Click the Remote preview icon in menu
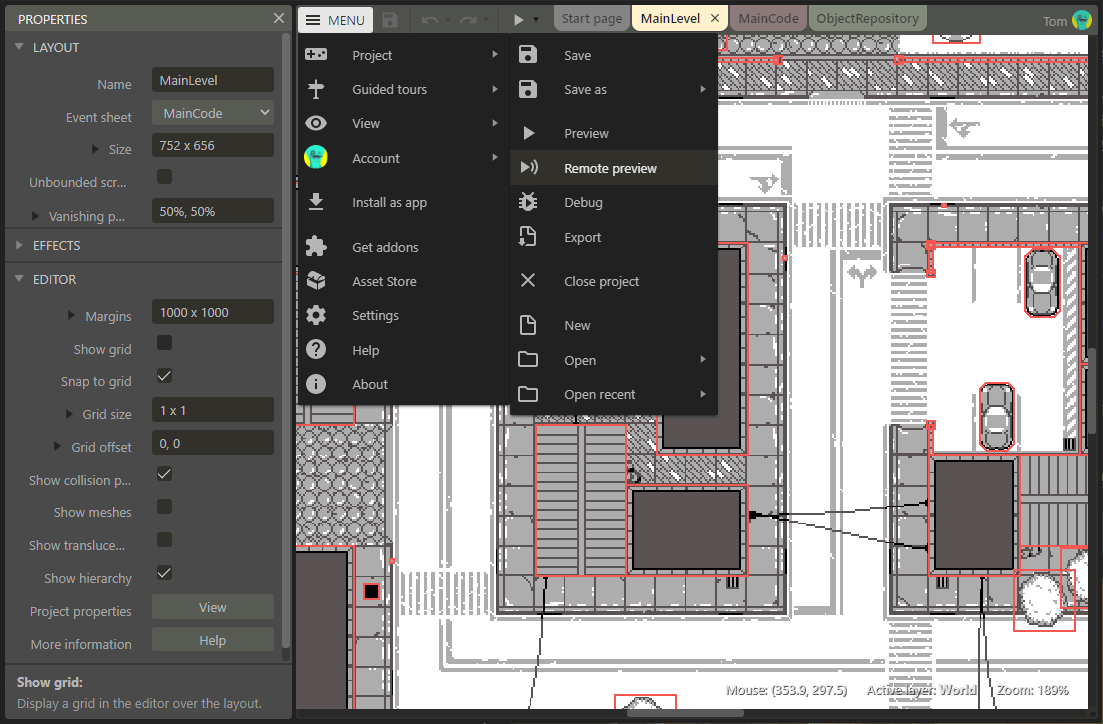The width and height of the screenshot is (1103, 724). click(x=528, y=168)
